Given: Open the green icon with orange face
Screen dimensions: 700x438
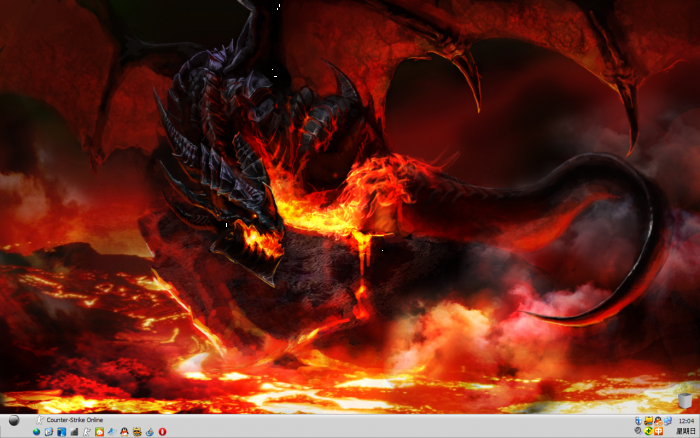Looking at the screenshot, I should [99, 432].
